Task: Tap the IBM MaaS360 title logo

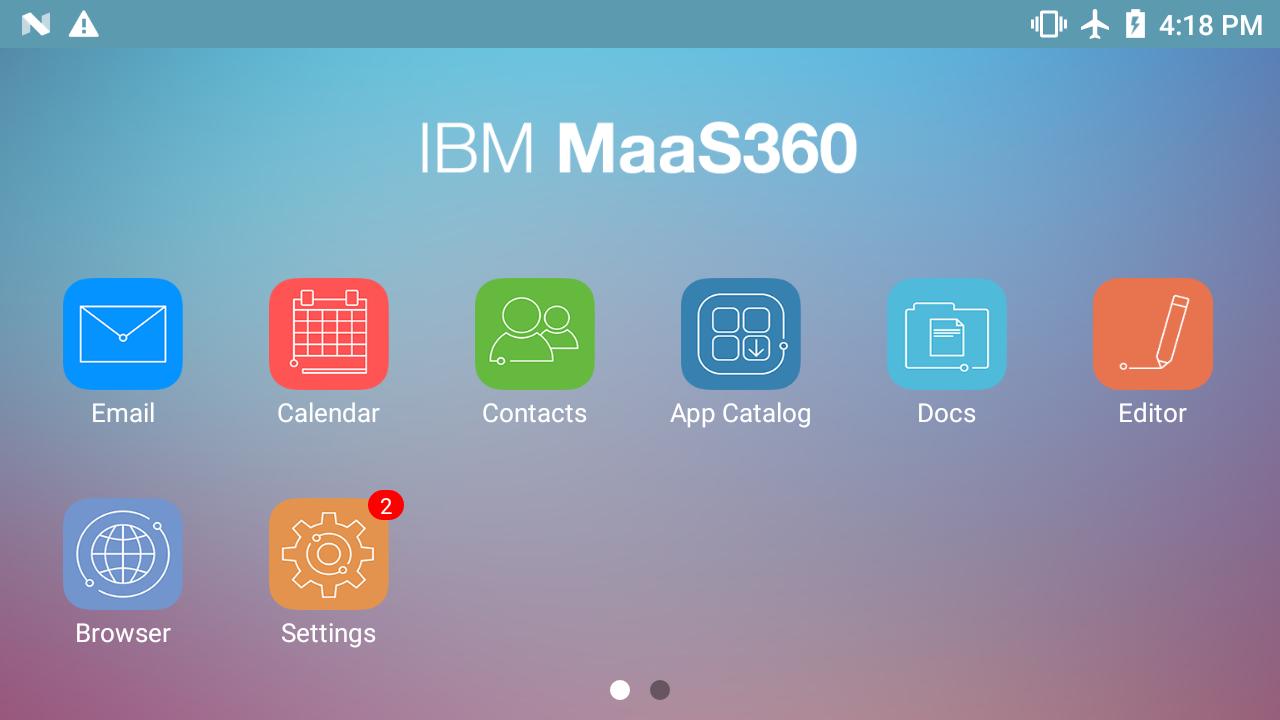Action: click(x=638, y=149)
